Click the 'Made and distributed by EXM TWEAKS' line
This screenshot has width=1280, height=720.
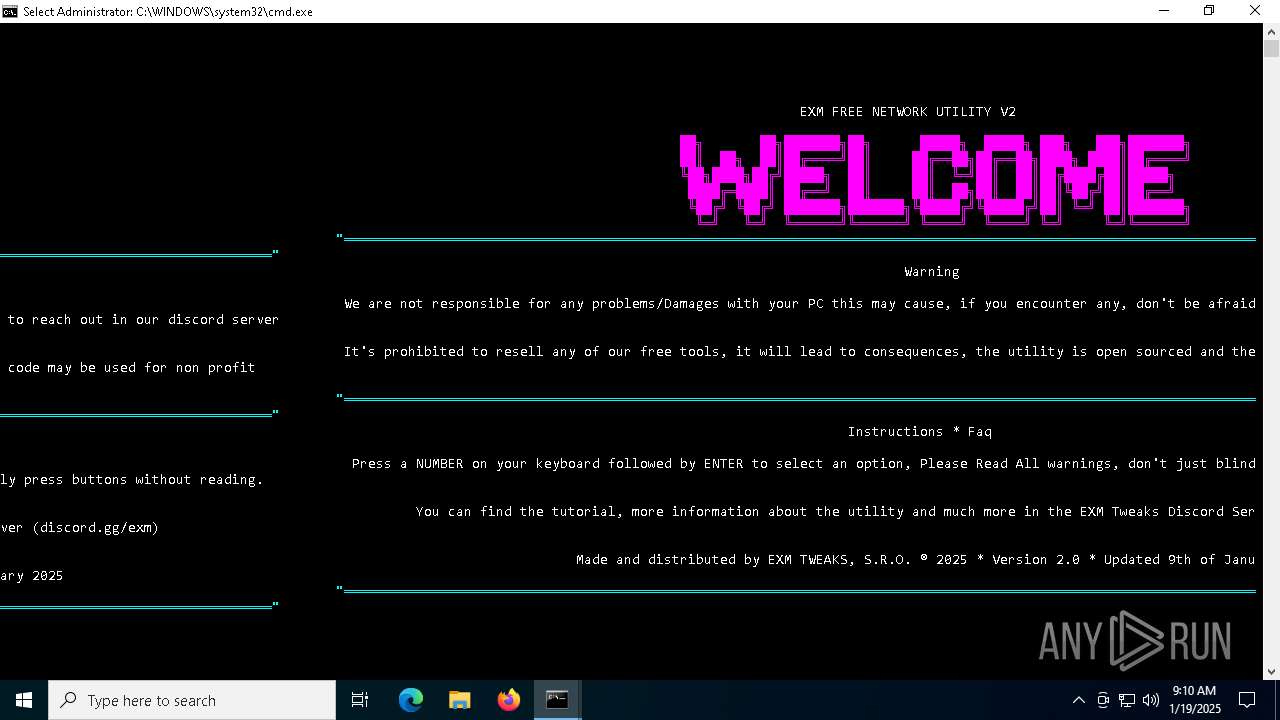(x=915, y=560)
